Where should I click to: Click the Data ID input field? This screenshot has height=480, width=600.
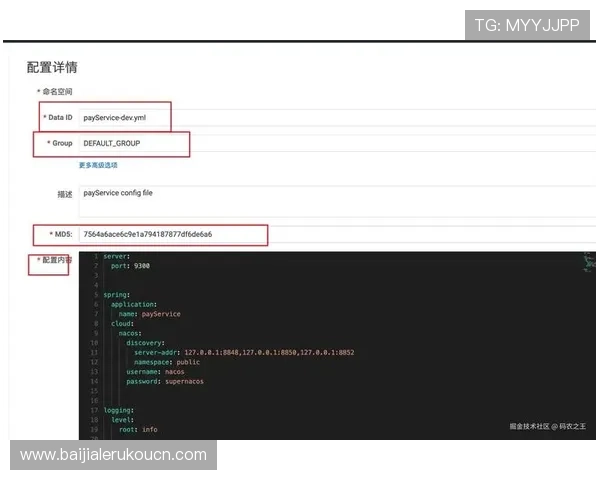point(300,117)
